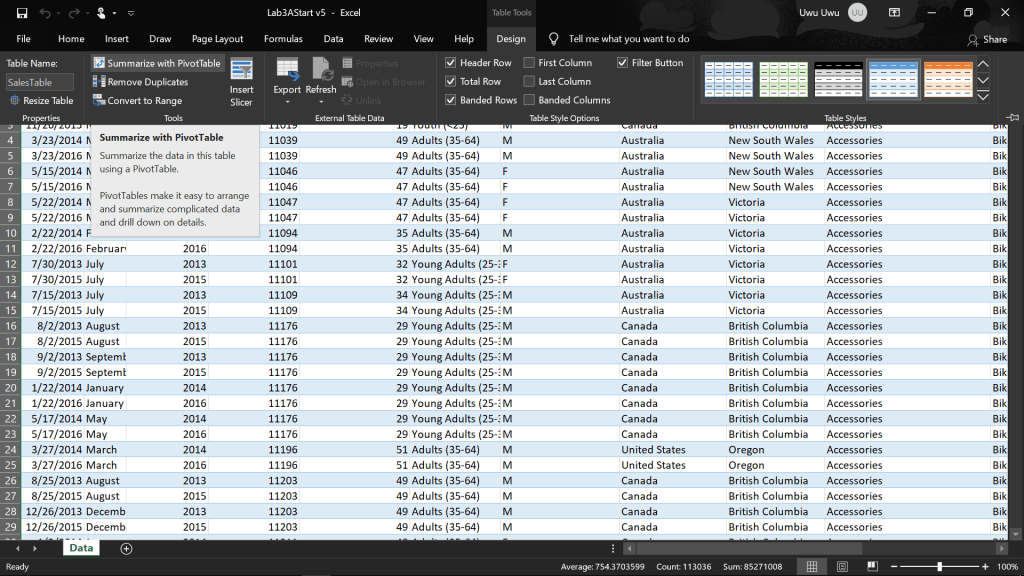Switch to Page Layout view in status bar
The image size is (1024, 576).
[841, 567]
